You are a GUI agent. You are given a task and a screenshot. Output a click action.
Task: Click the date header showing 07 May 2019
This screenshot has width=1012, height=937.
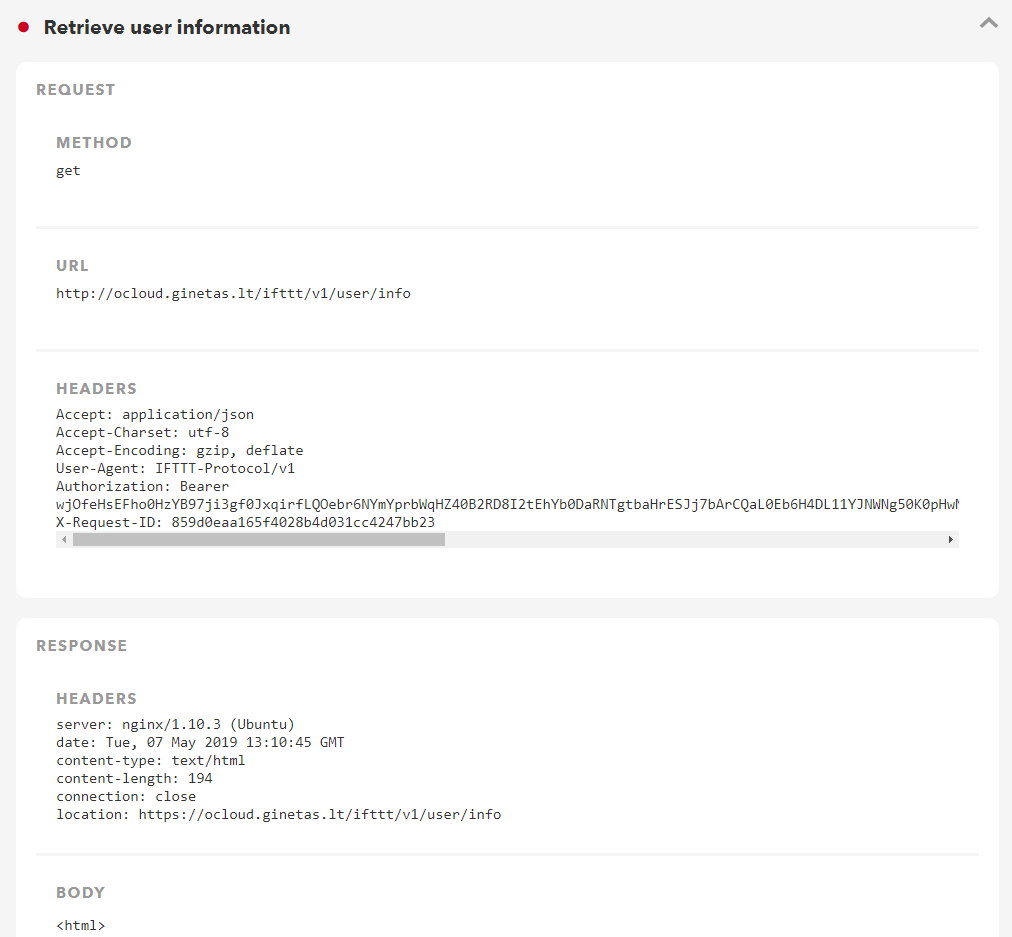tap(200, 743)
